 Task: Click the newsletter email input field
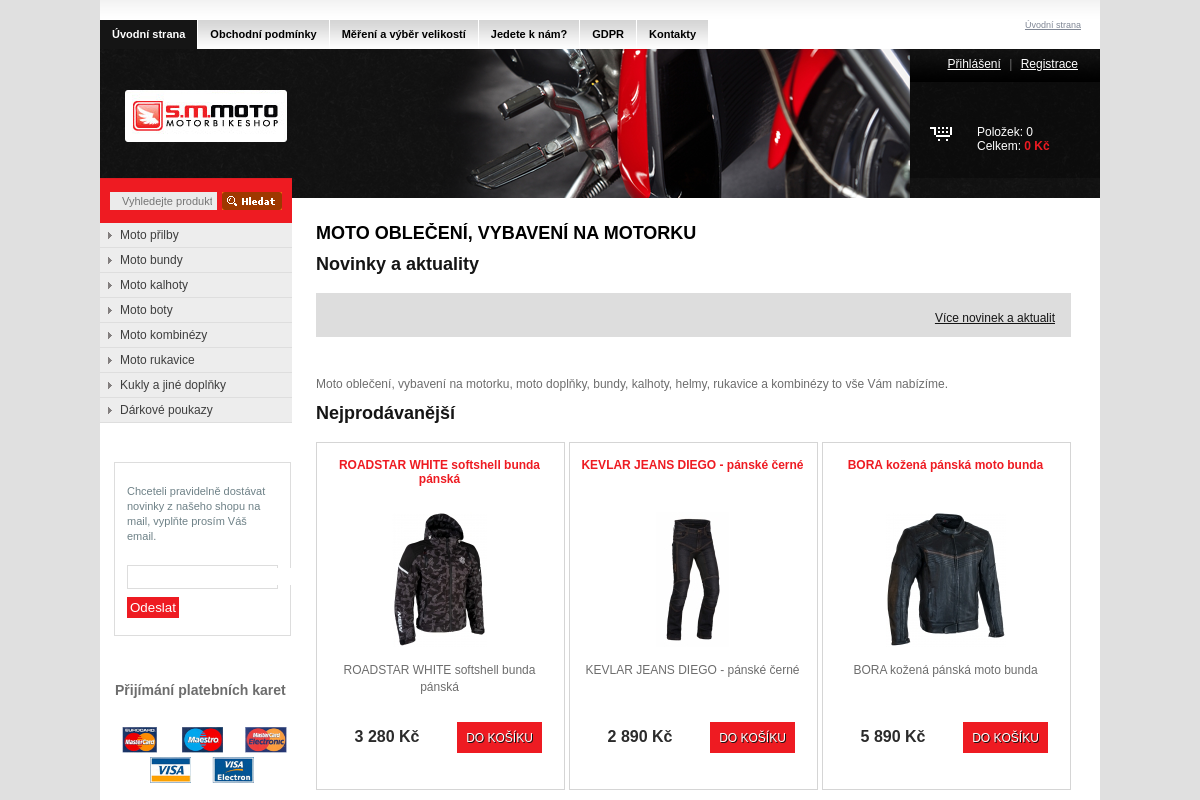point(202,577)
